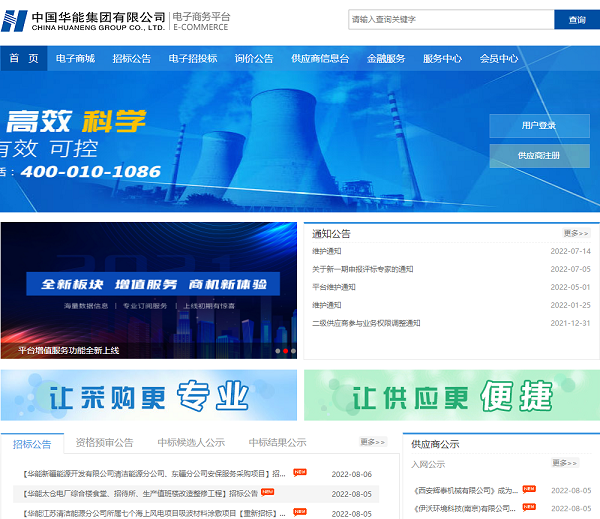
Task: Open notice 关于新一期申报评标专家的通知
Action: (x=362, y=269)
